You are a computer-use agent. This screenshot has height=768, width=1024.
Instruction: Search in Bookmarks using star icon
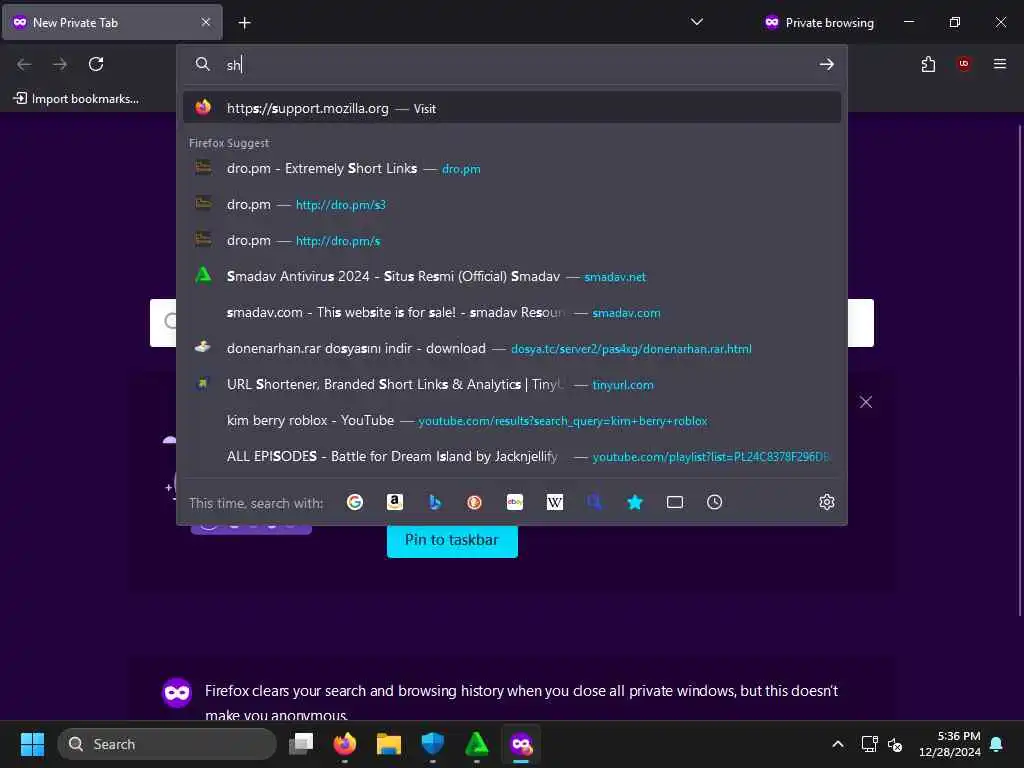coord(635,502)
